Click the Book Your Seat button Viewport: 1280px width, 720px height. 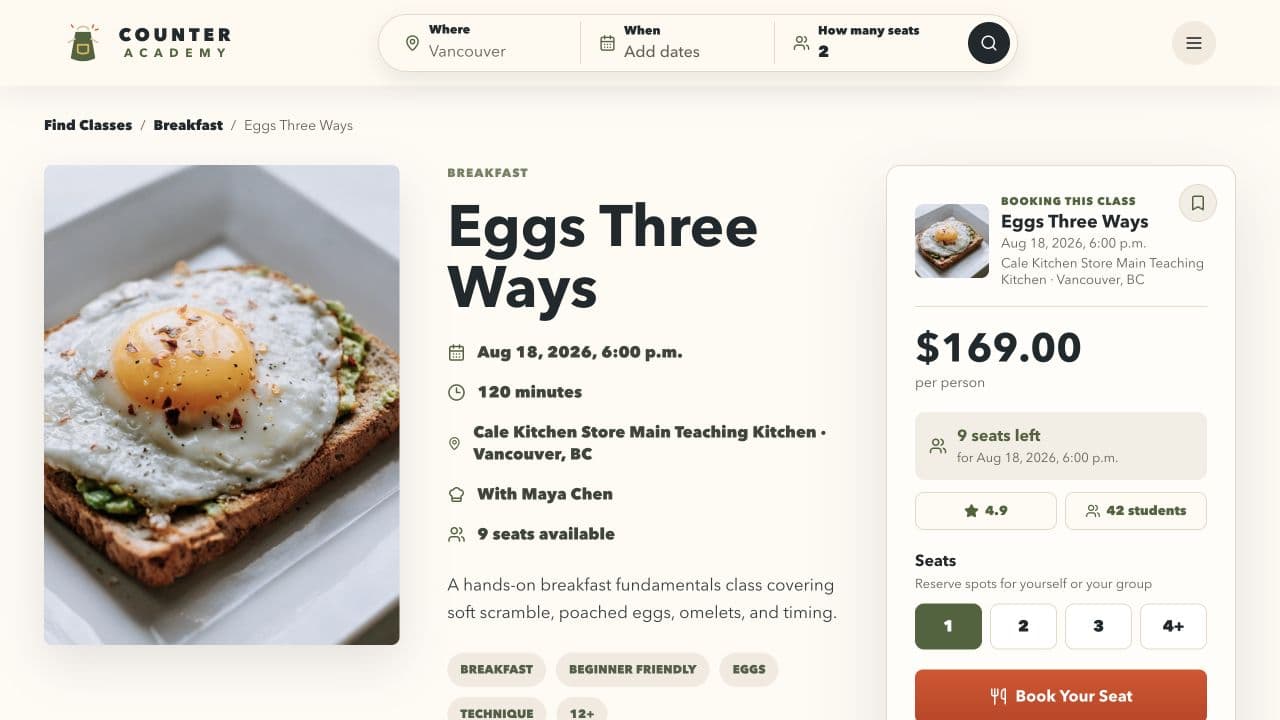click(1061, 695)
